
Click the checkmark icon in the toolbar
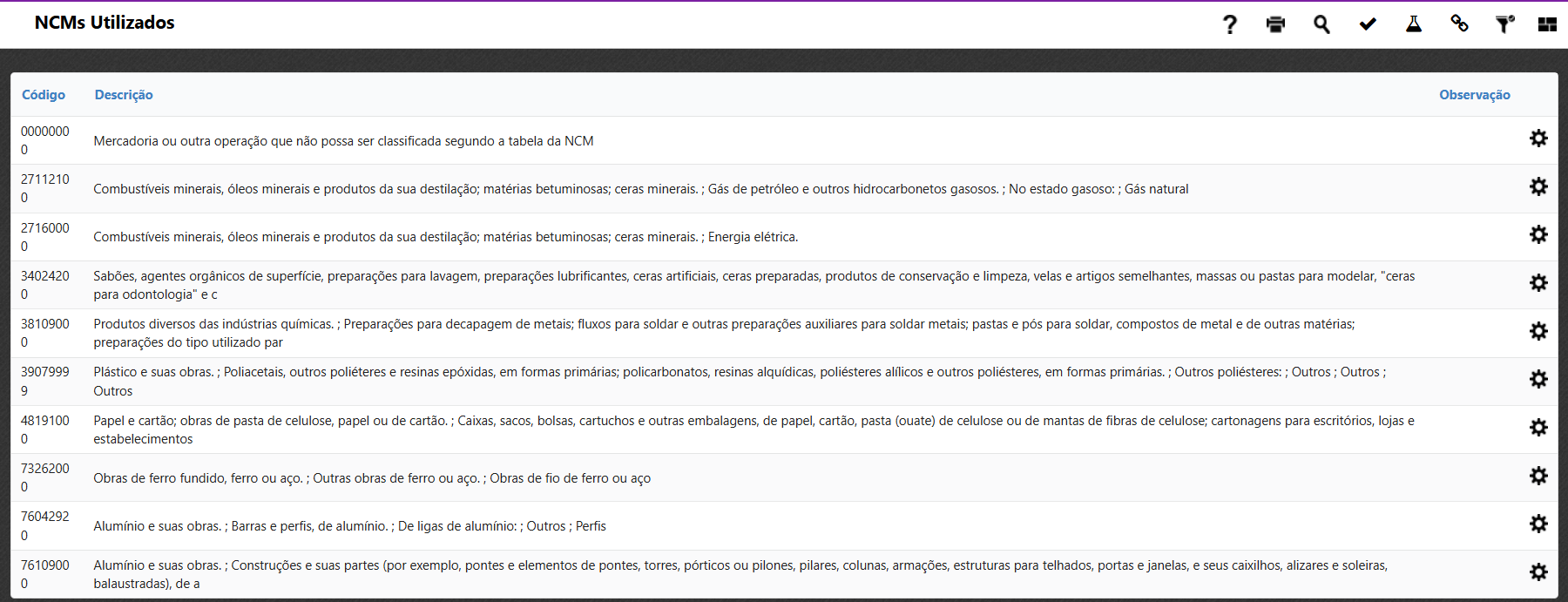coord(1368,24)
